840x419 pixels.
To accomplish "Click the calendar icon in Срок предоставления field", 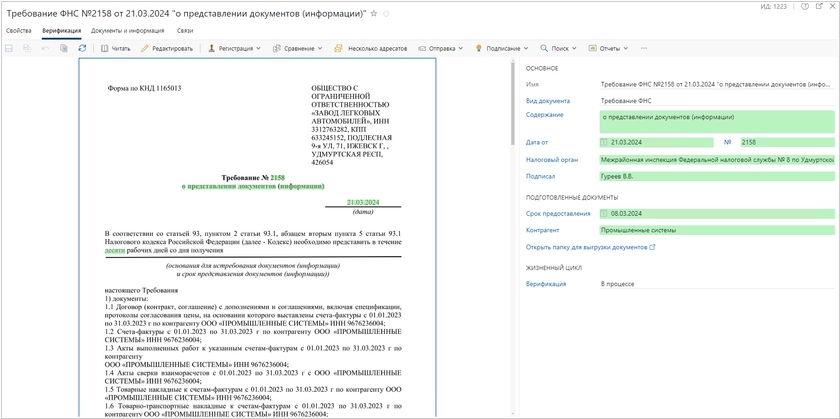I will click(x=606, y=213).
